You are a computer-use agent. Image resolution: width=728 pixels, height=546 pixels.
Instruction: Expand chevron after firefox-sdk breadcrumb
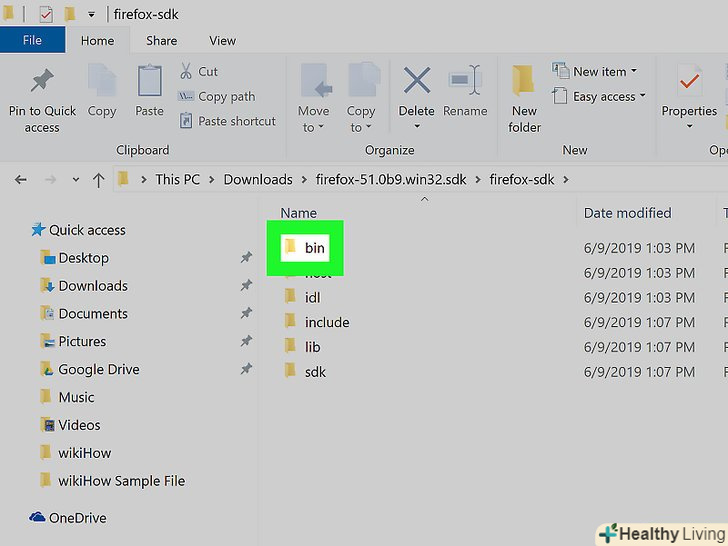566,180
